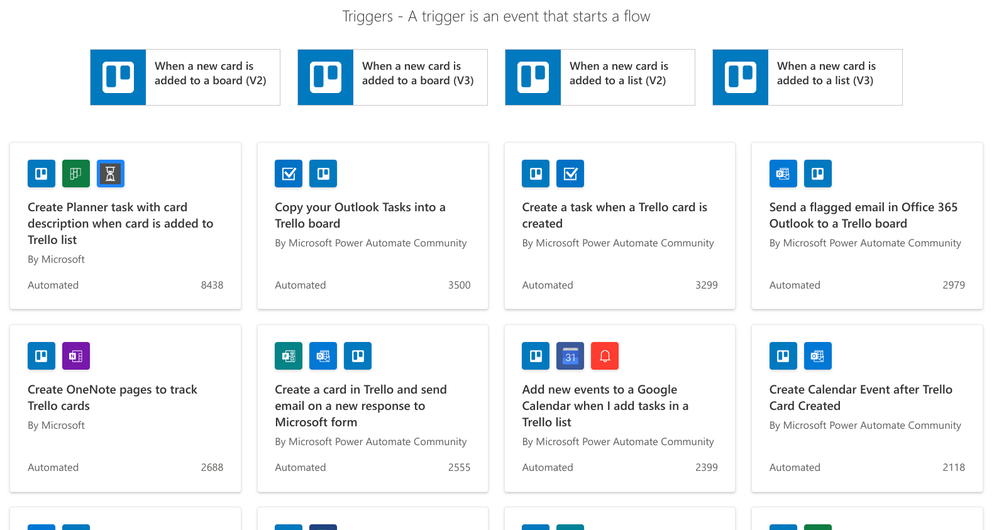Click checkmark tasks icon in Create a task when Trello card created
999x530 pixels.
pos(570,173)
